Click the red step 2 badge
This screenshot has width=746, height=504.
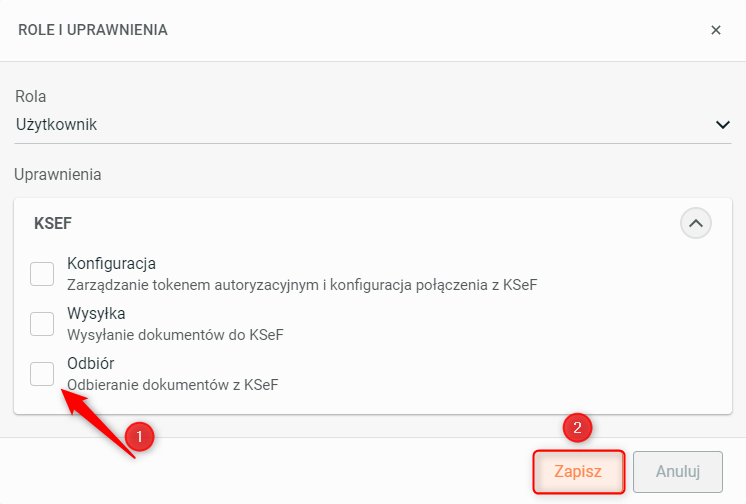[577, 427]
